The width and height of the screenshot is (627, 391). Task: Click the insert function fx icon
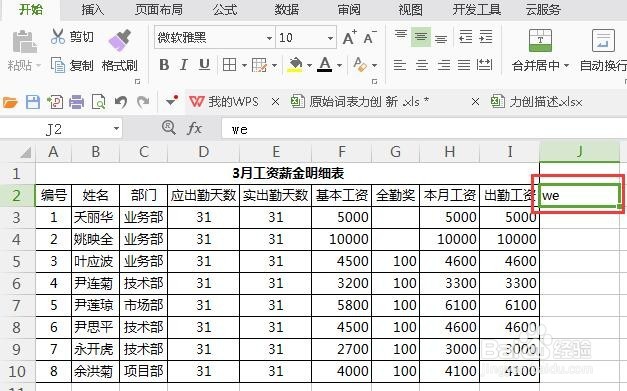pyautogui.click(x=194, y=129)
